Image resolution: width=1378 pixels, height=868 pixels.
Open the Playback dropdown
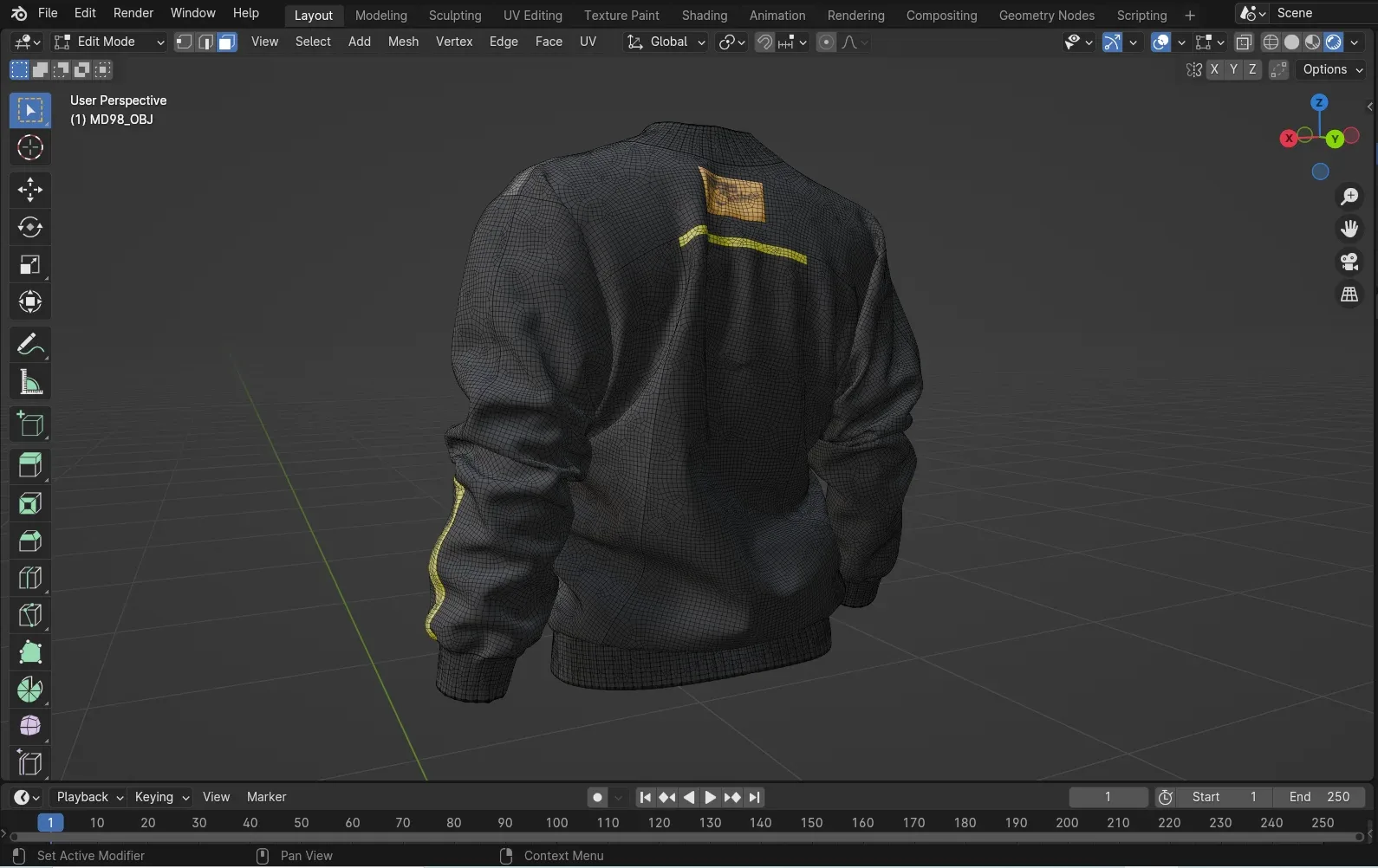click(x=89, y=798)
